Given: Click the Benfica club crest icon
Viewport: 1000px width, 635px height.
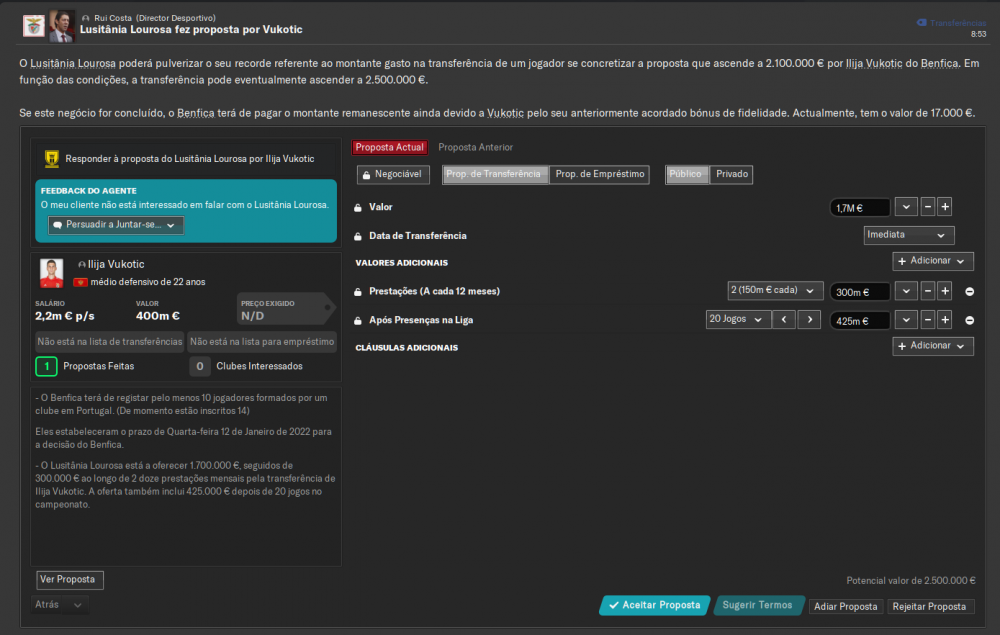Looking at the screenshot, I should [x=33, y=26].
